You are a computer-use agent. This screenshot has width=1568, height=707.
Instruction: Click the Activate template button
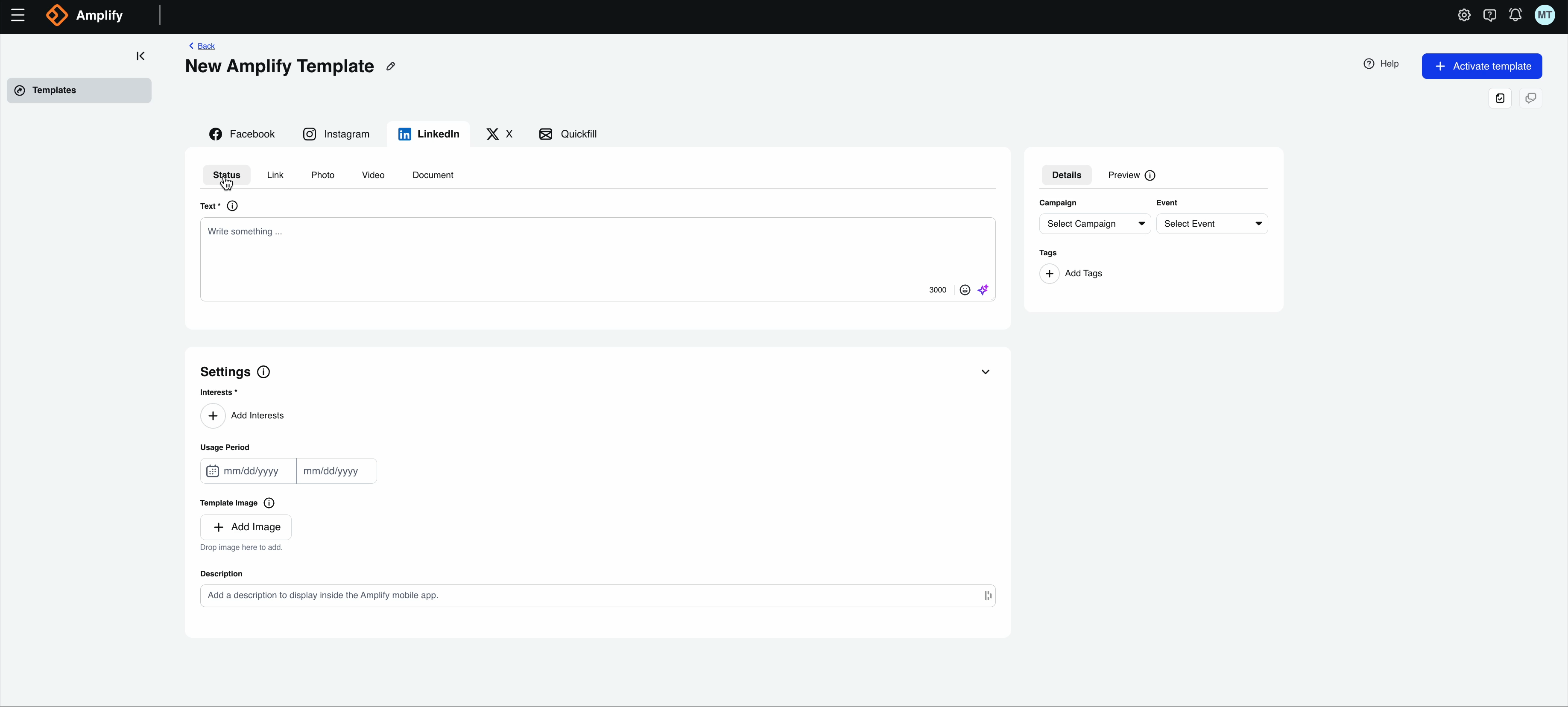pos(1482,66)
